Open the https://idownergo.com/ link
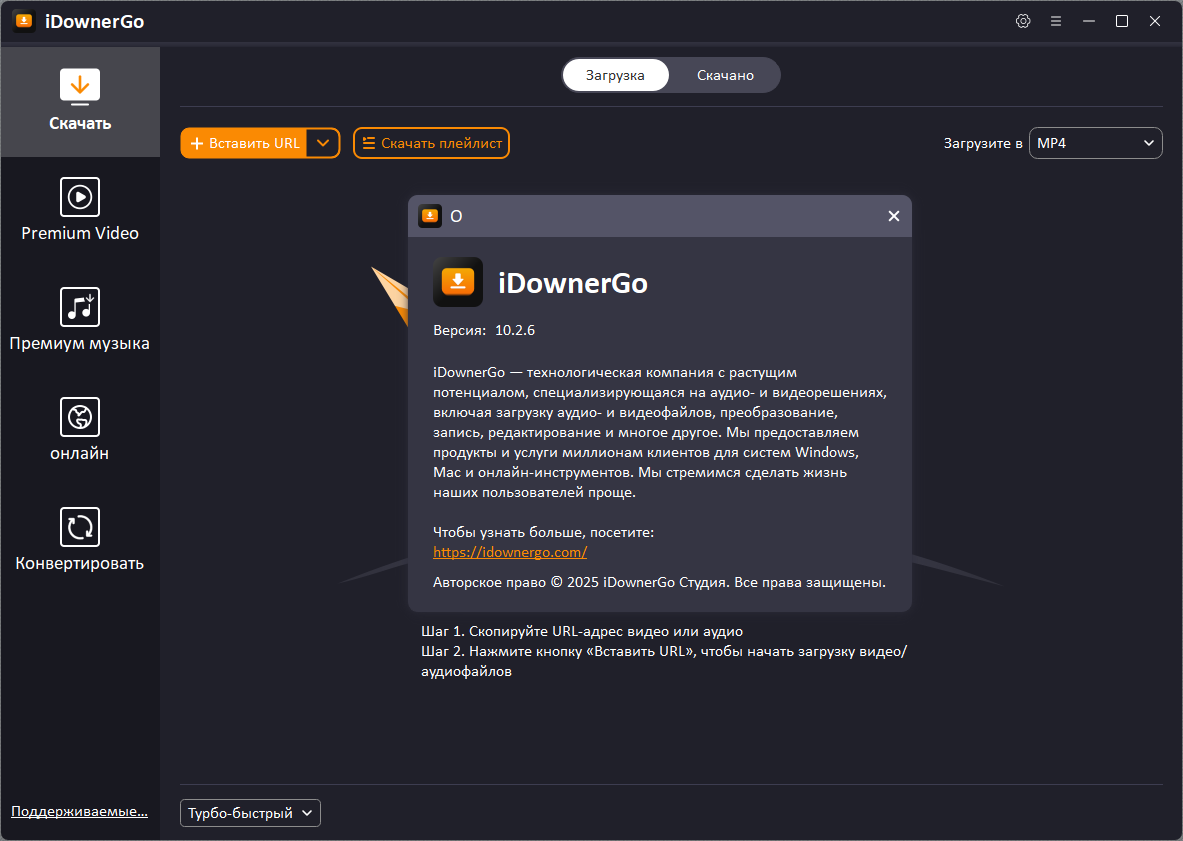Screen dimensions: 1183x841 tap(510, 552)
